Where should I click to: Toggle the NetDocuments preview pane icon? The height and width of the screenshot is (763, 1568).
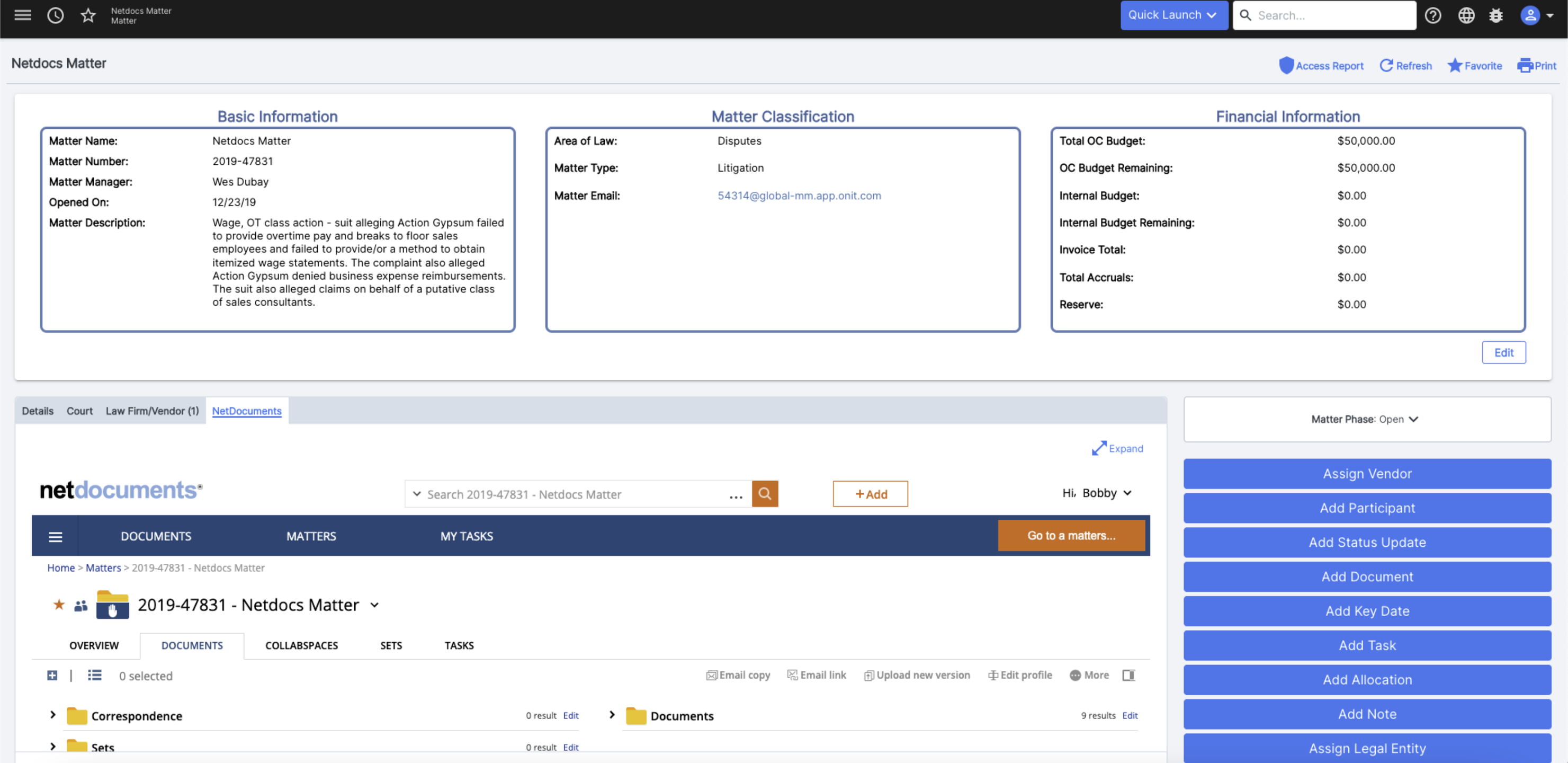click(x=1128, y=675)
